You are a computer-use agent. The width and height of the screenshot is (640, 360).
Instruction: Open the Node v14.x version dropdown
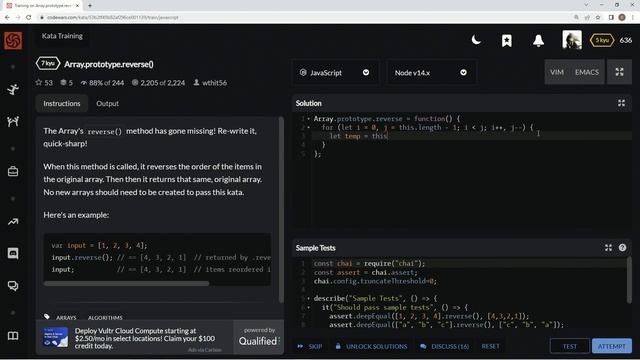point(431,73)
